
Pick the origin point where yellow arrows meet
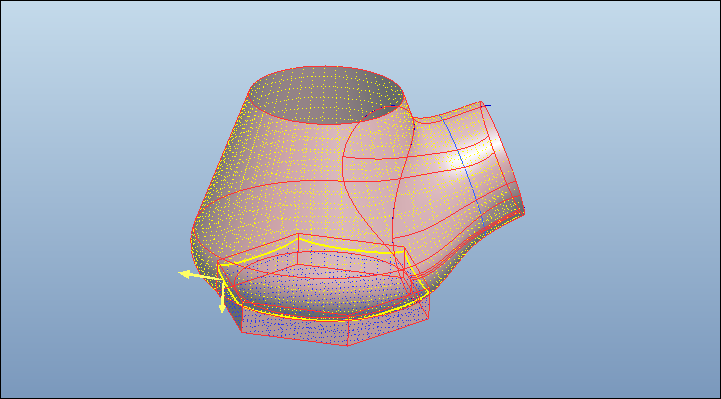point(223,279)
